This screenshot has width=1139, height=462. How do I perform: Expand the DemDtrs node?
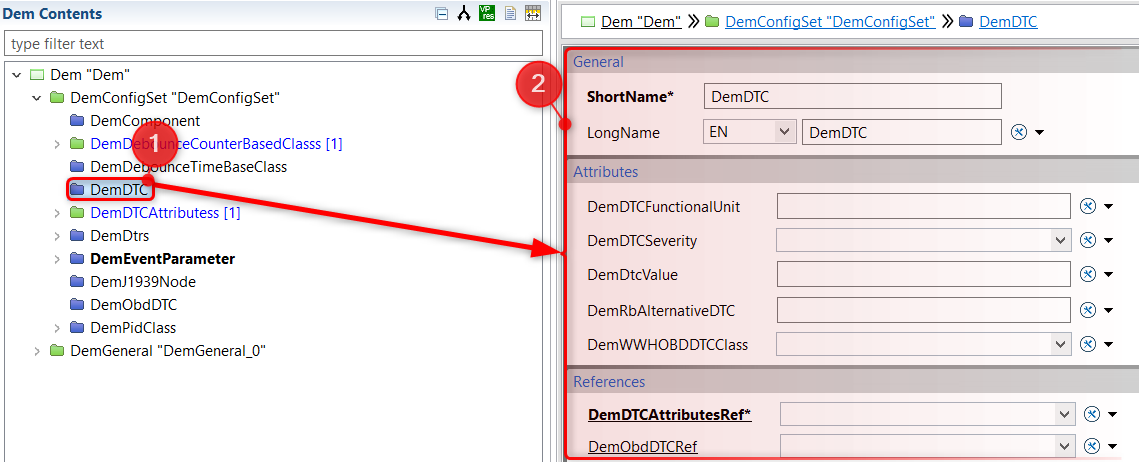(x=57, y=236)
